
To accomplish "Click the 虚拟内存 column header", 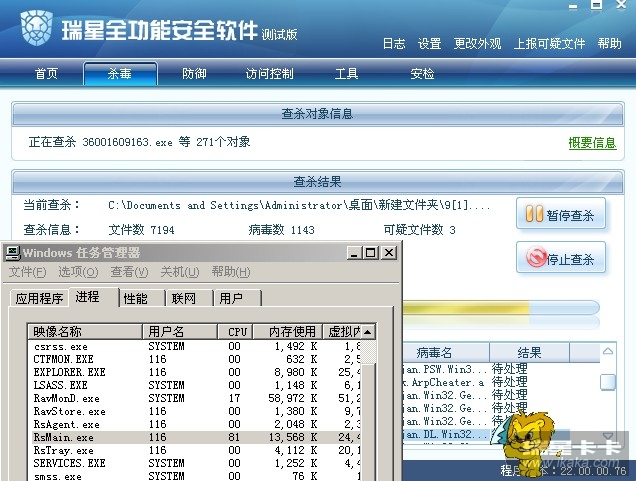I will [x=342, y=332].
